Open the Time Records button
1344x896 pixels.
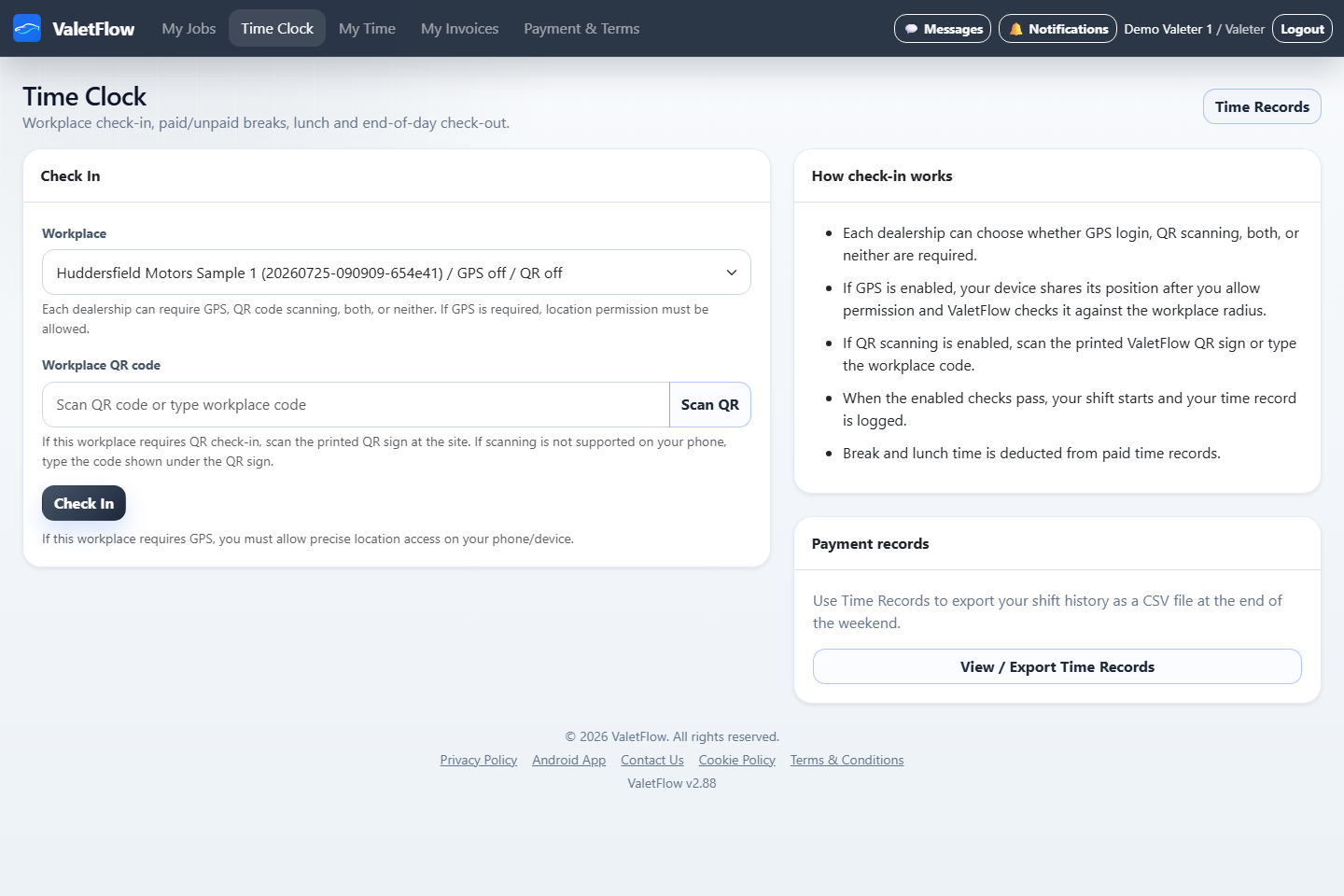click(x=1262, y=106)
